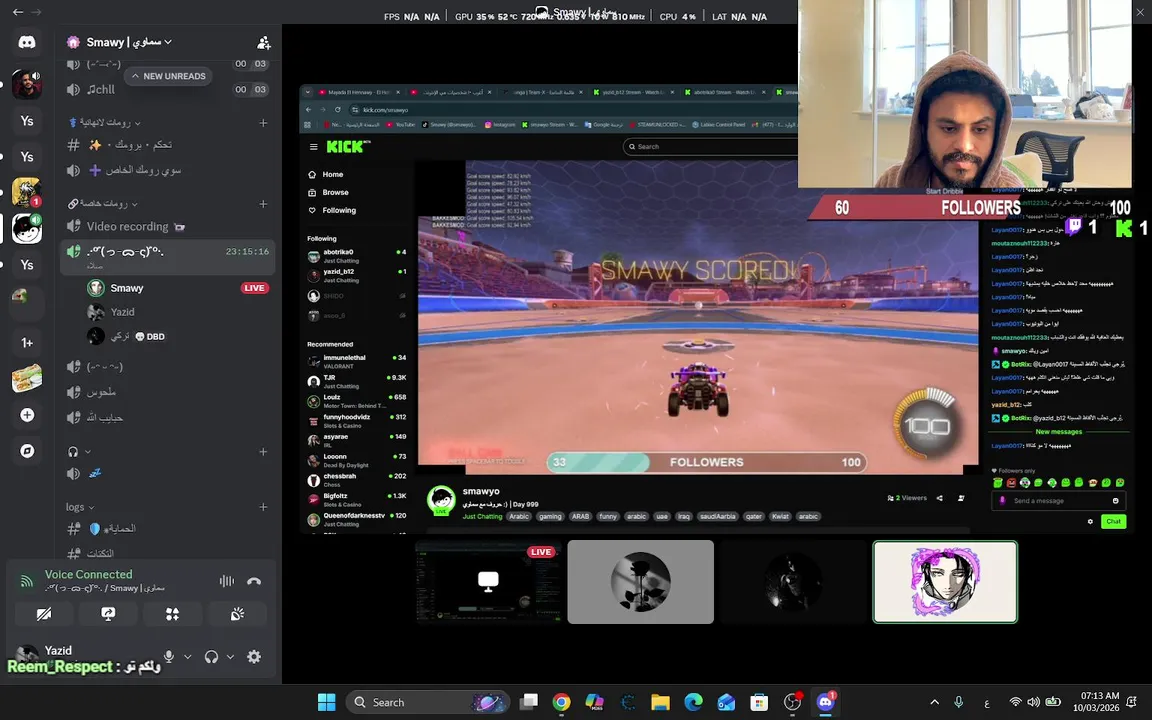The image size is (1152, 720).
Task: Click the DBD user in the voice channel list
Action: pyautogui.click(x=179, y=336)
